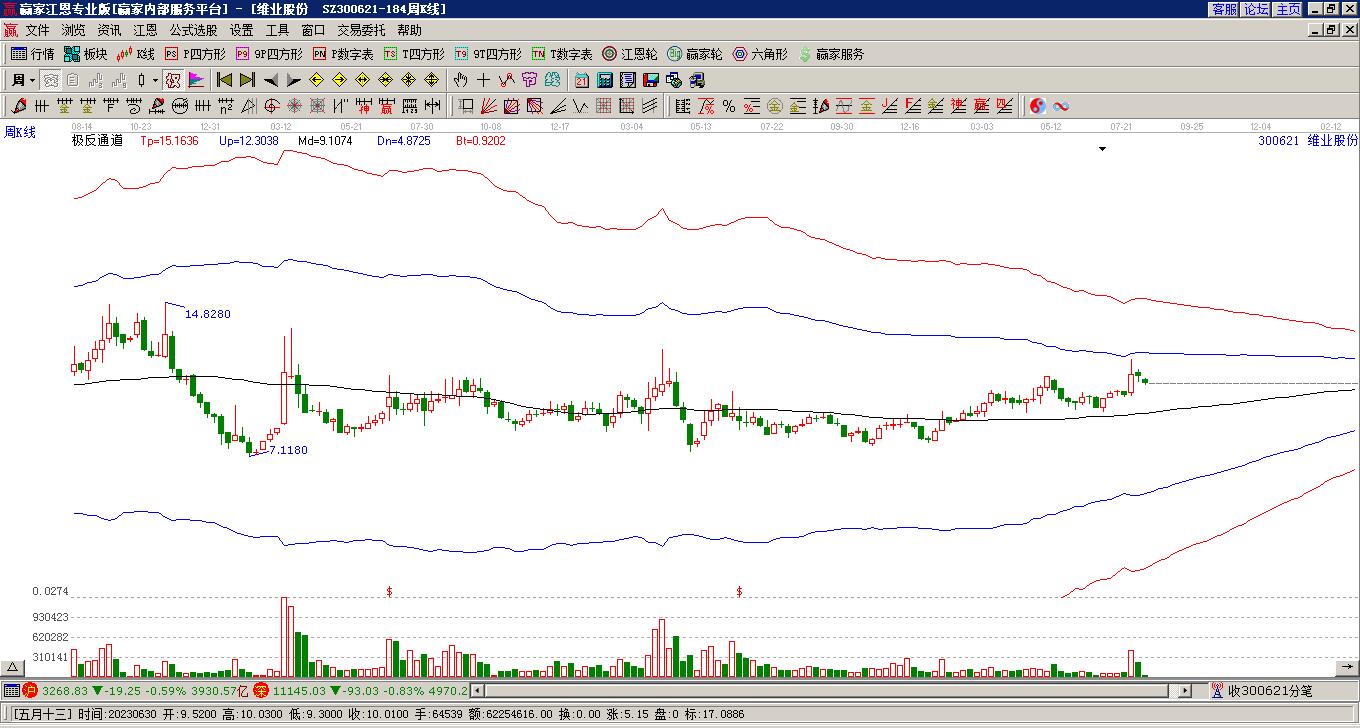Open the 公式选股 menu
Viewport: 1360px width, 728px height.
pos(193,30)
